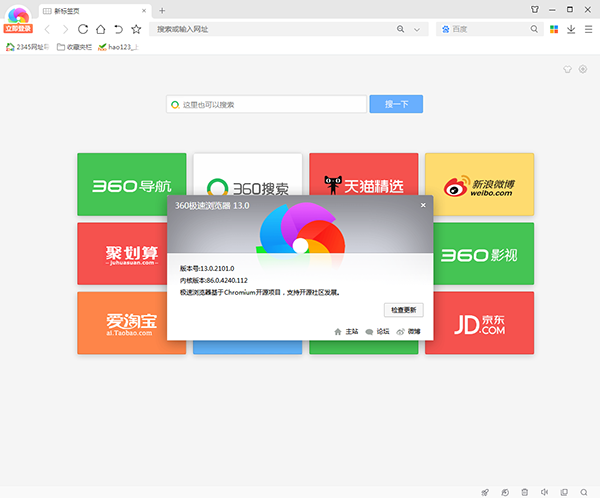The image size is (600, 498).
Task: Open new tab page settings gear icon
Action: 583,69
